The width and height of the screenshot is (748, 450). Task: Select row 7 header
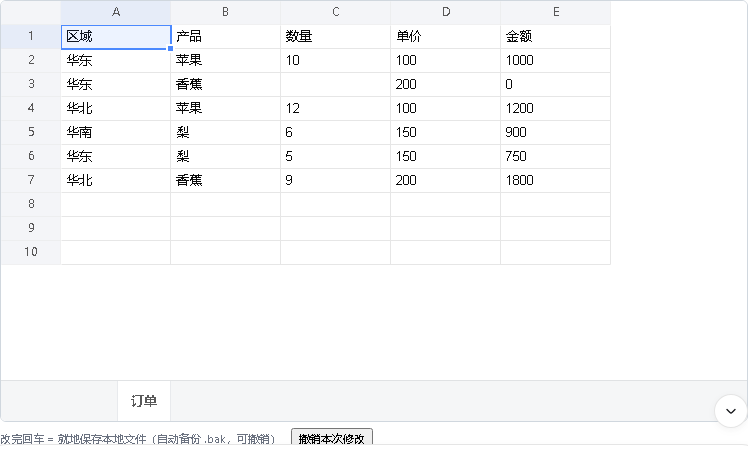point(31,180)
